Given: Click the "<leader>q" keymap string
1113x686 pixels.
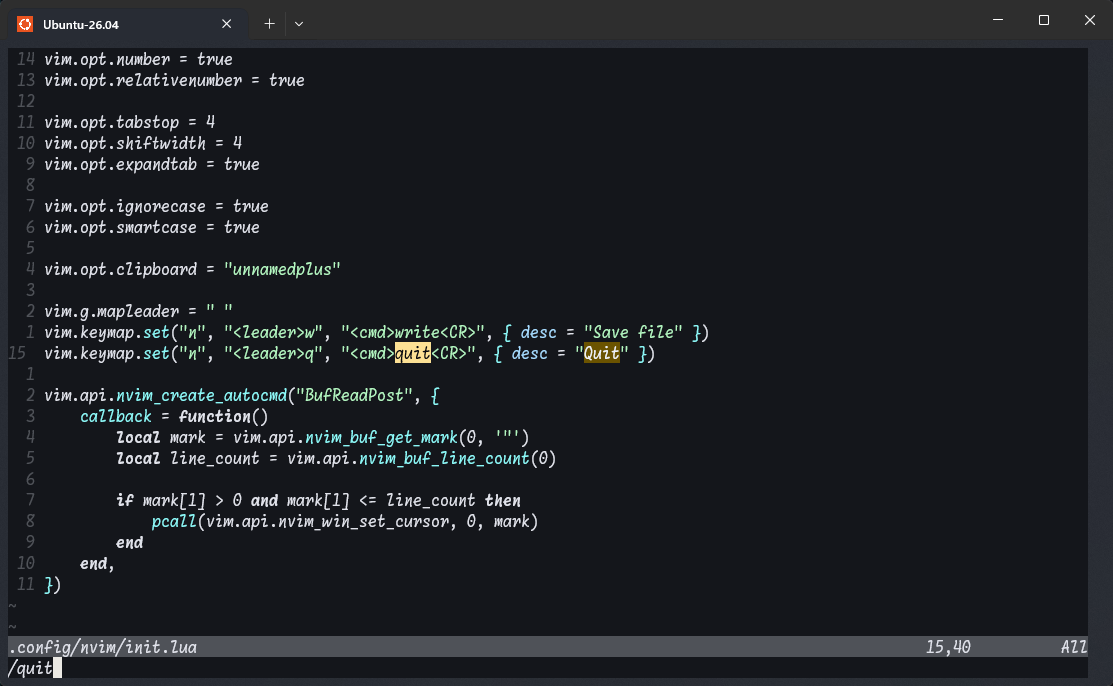Looking at the screenshot, I should tap(273, 353).
